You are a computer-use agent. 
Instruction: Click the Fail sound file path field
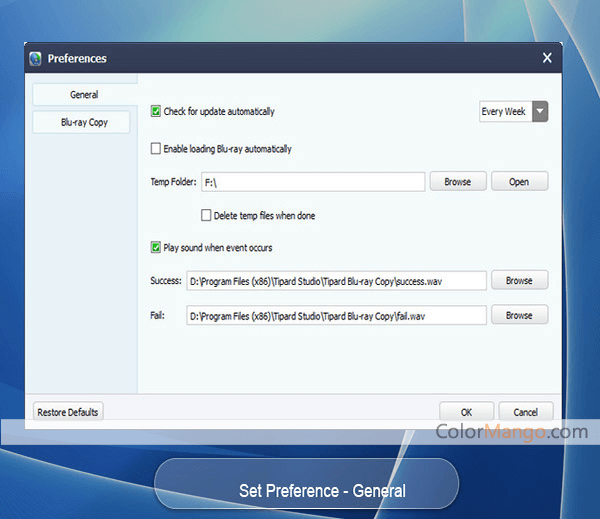tap(336, 316)
